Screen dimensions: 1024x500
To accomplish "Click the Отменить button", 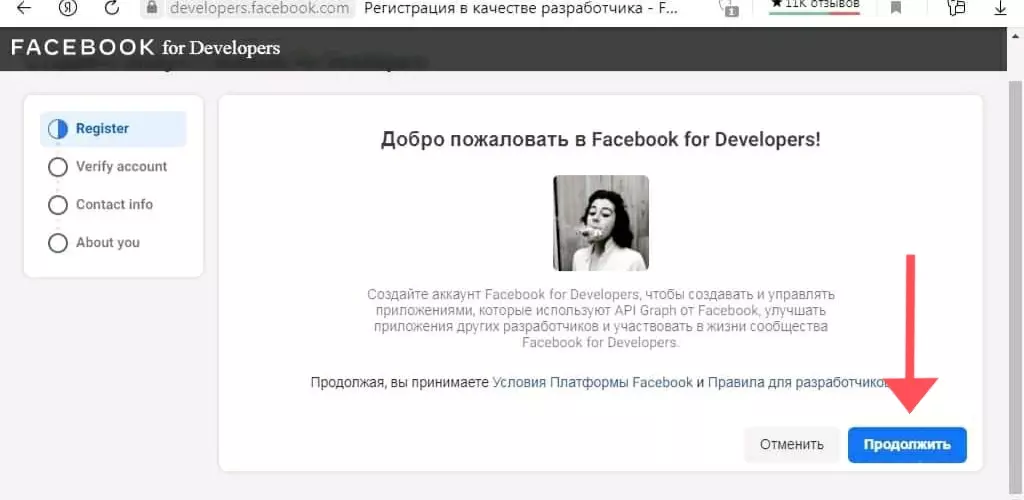I will tap(792, 445).
